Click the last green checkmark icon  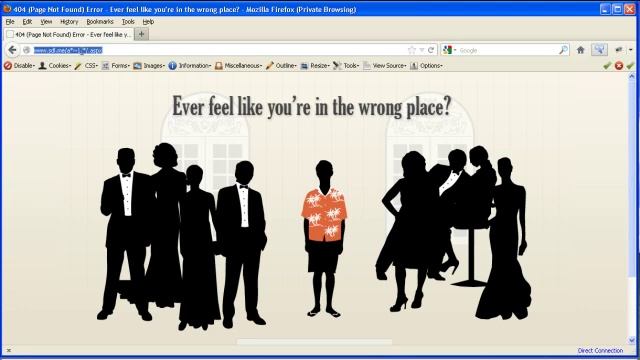click(x=630, y=66)
